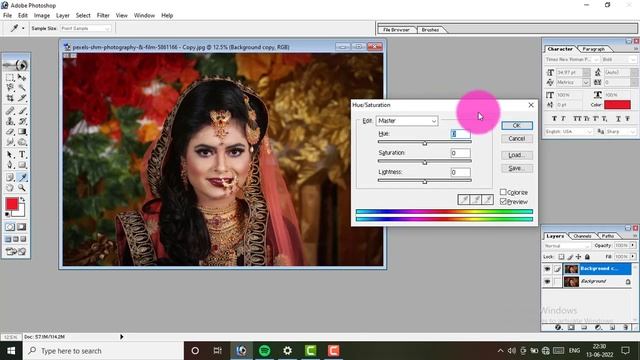Select the History Brush tool
This screenshot has height=360, width=640.
click(x=22, y=121)
